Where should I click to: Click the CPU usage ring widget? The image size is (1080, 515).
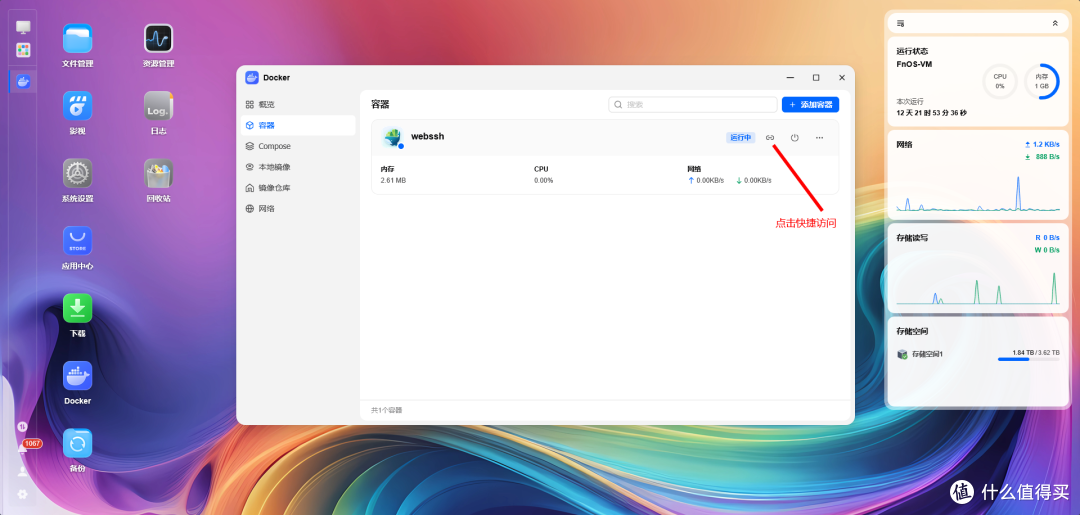(x=999, y=82)
